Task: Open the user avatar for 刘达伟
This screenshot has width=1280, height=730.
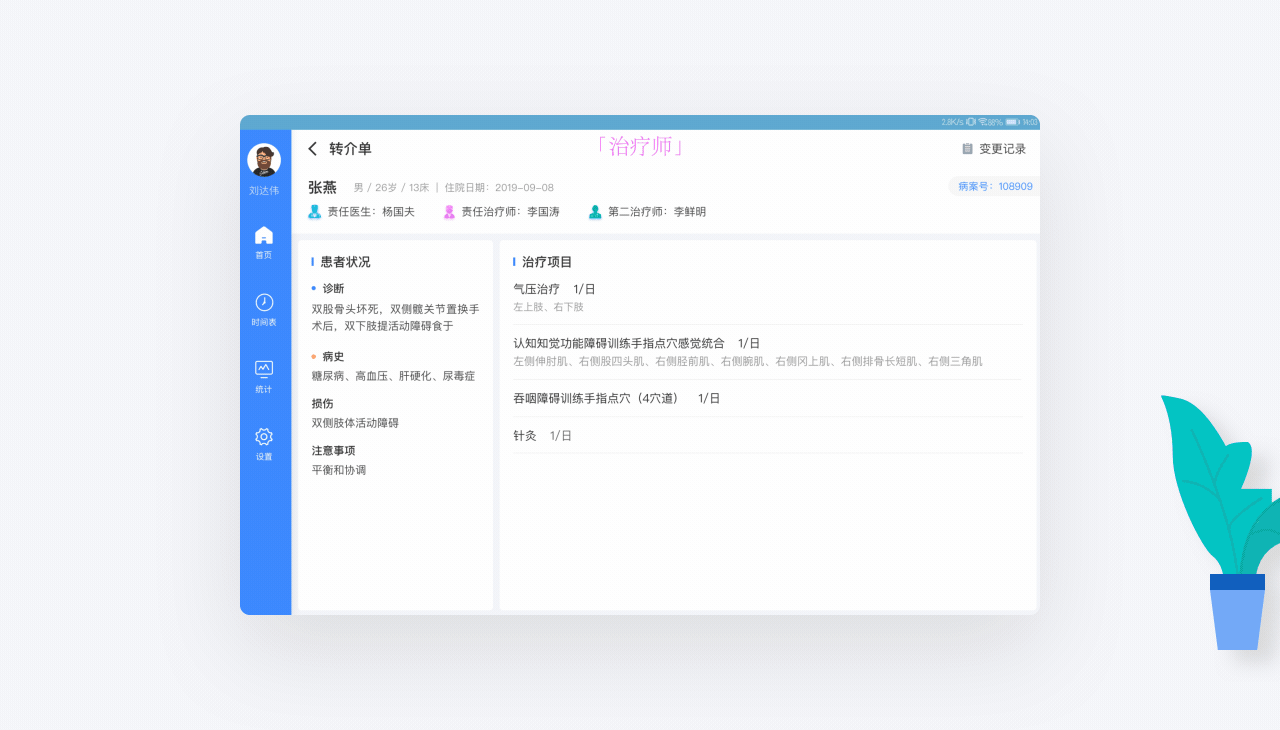Action: [264, 160]
